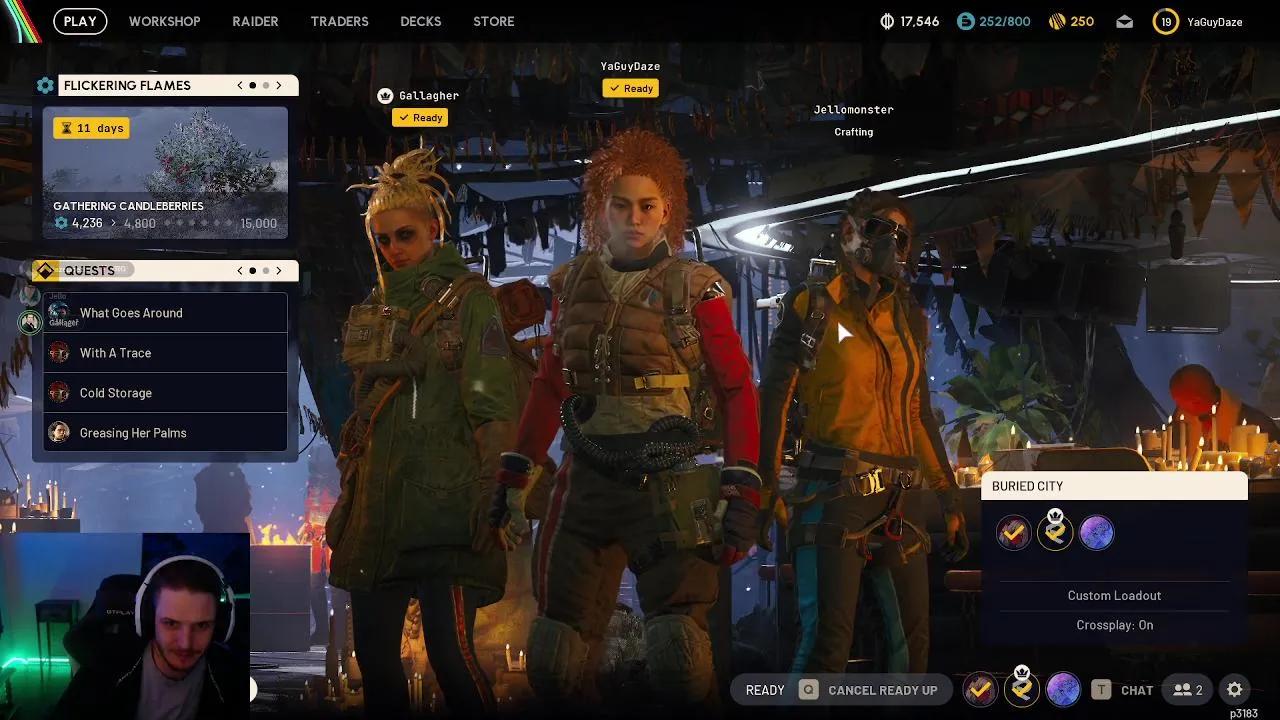Click the level 19 player badge
This screenshot has width=1280, height=720.
click(1165, 21)
